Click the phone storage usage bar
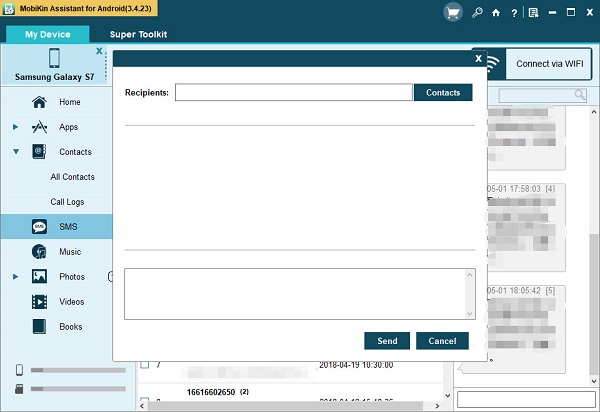This screenshot has width=600, height=412. pos(78,370)
